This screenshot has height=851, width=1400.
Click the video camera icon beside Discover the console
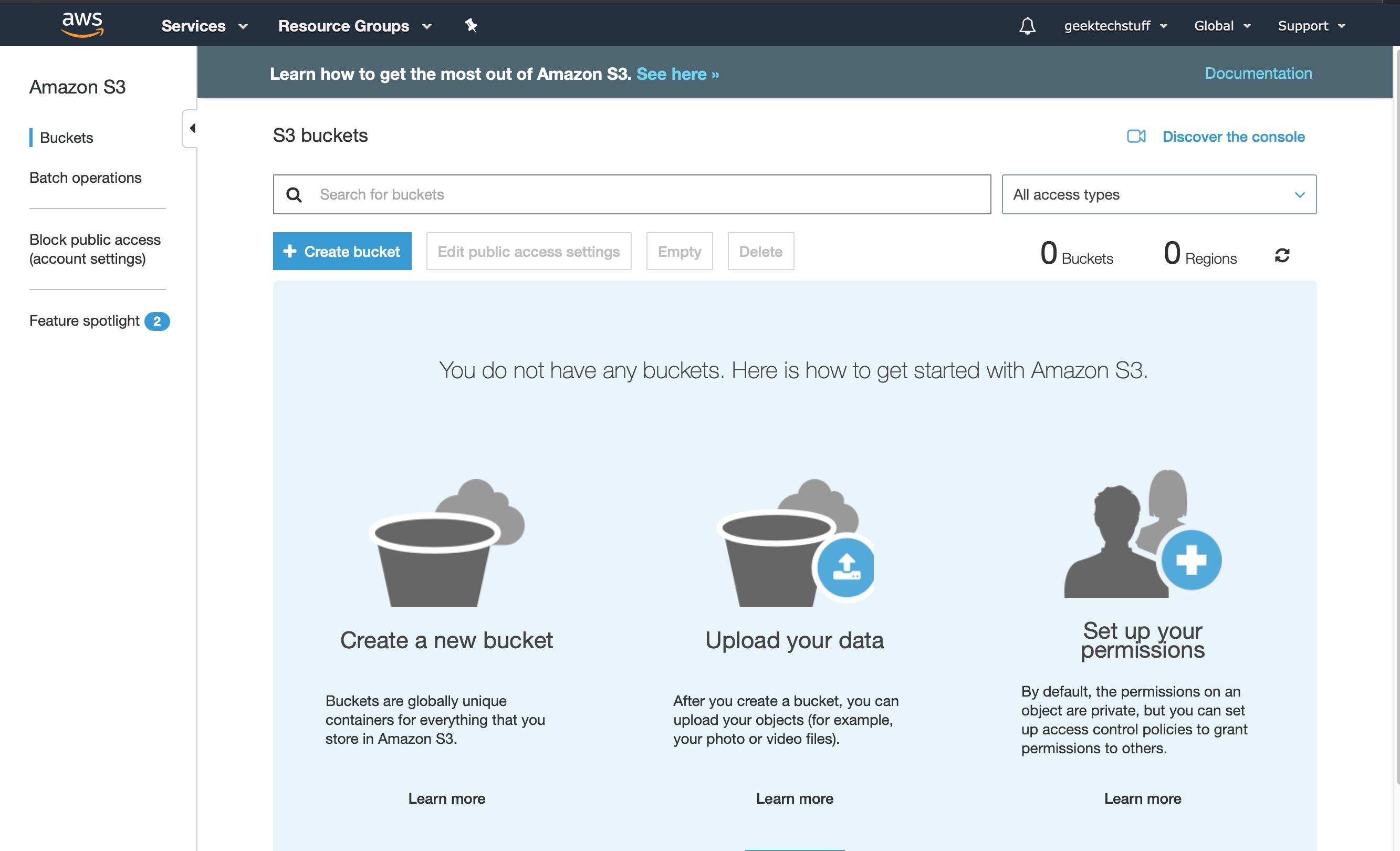pyautogui.click(x=1136, y=137)
